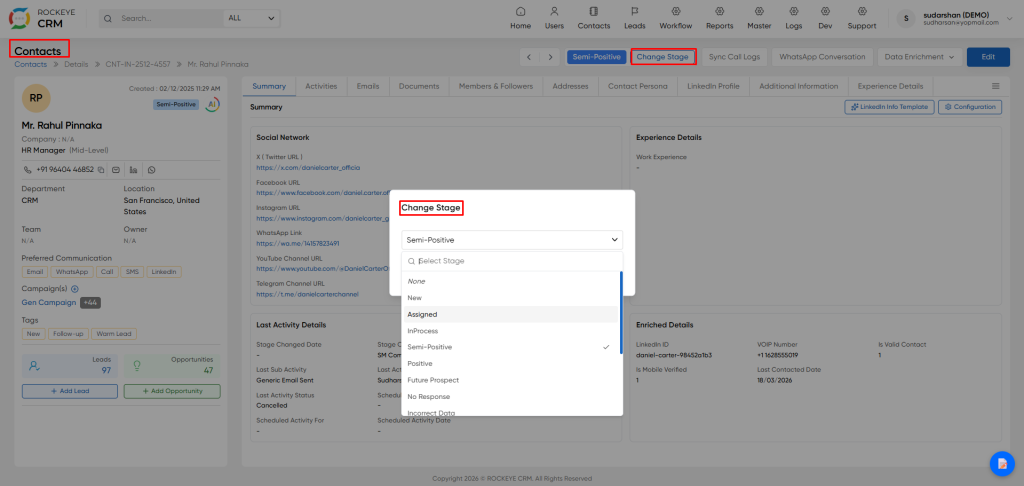Click the phone call icon
1024x486 pixels.
pos(27,170)
